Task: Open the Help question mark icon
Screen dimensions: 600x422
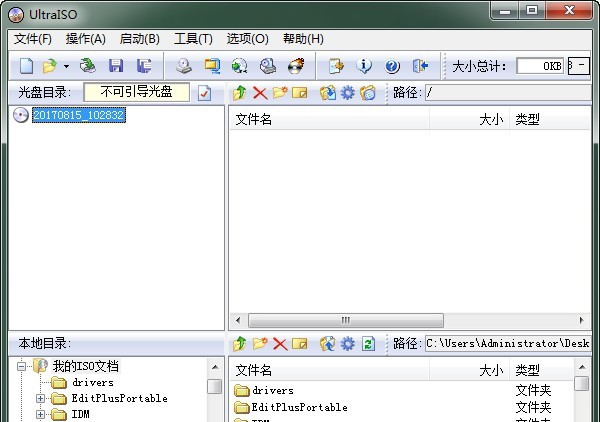Action: tap(392, 66)
